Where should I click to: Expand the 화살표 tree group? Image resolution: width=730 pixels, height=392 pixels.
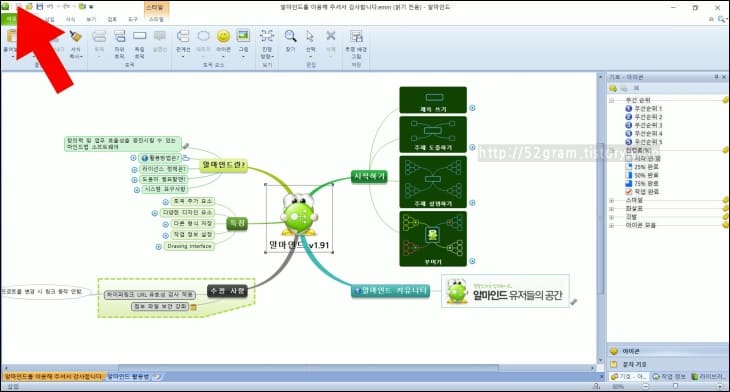pos(612,209)
